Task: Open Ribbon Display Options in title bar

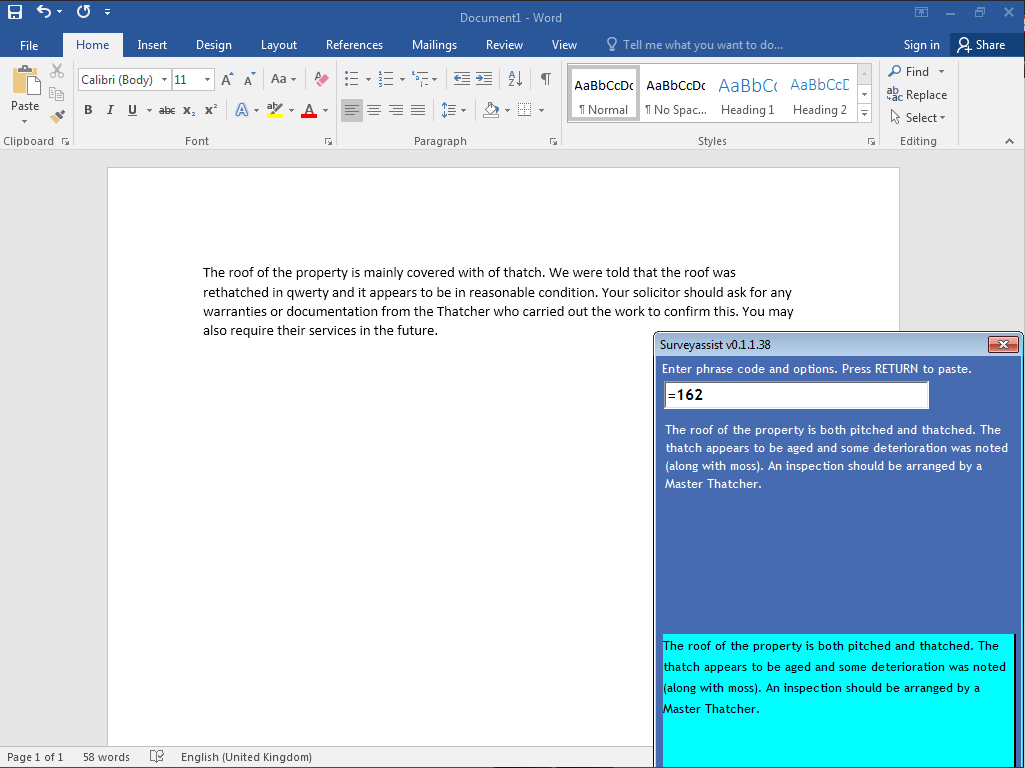Action: 921,12
